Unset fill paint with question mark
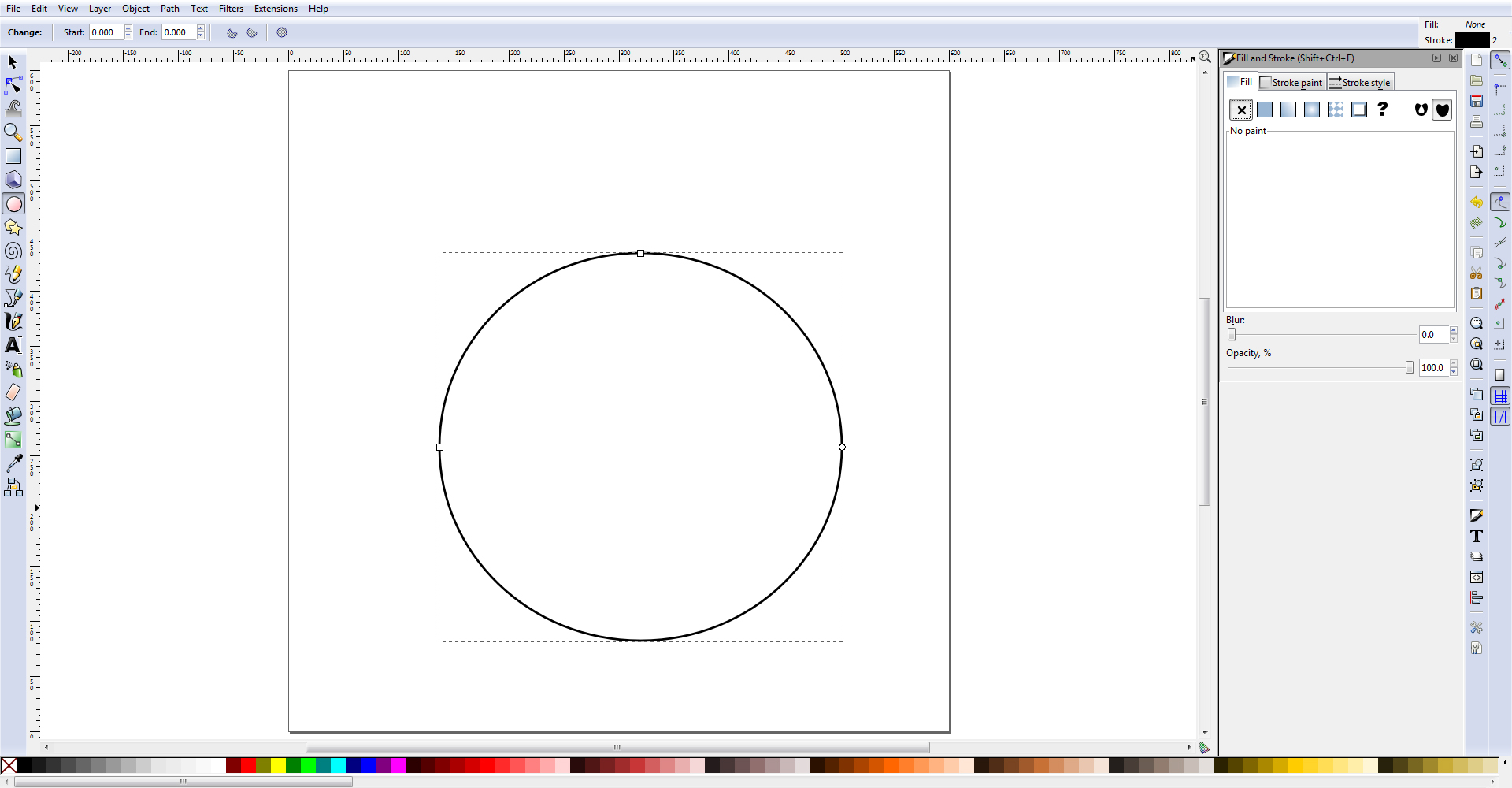This screenshot has height=788, width=1512. (x=1383, y=110)
